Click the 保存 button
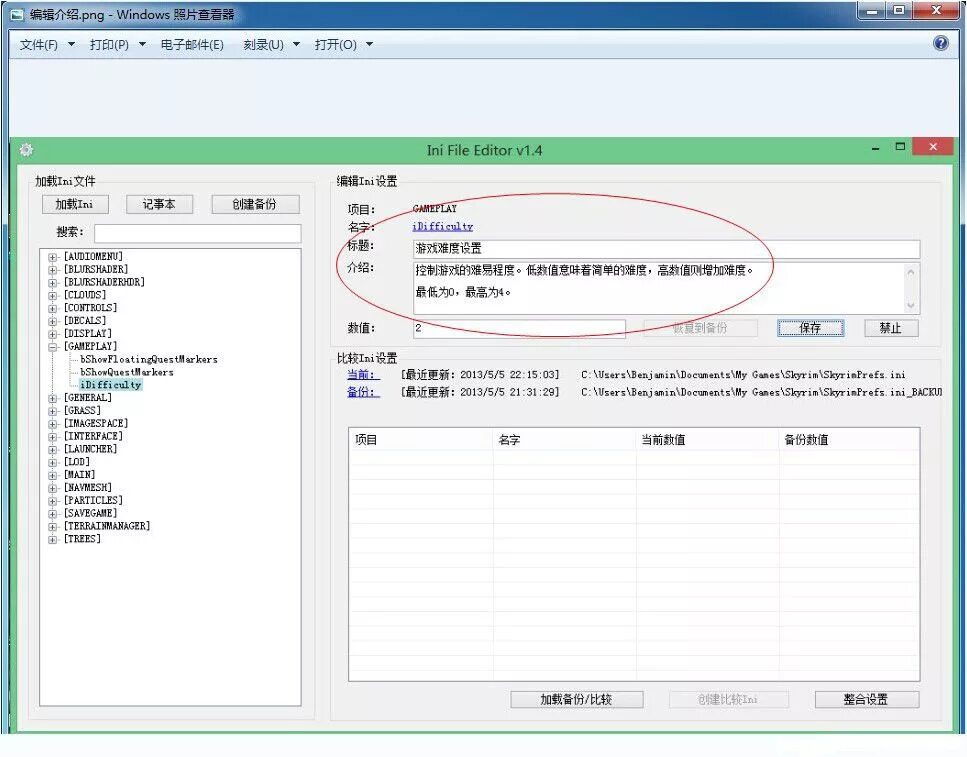Image resolution: width=967 pixels, height=757 pixels. pos(810,328)
